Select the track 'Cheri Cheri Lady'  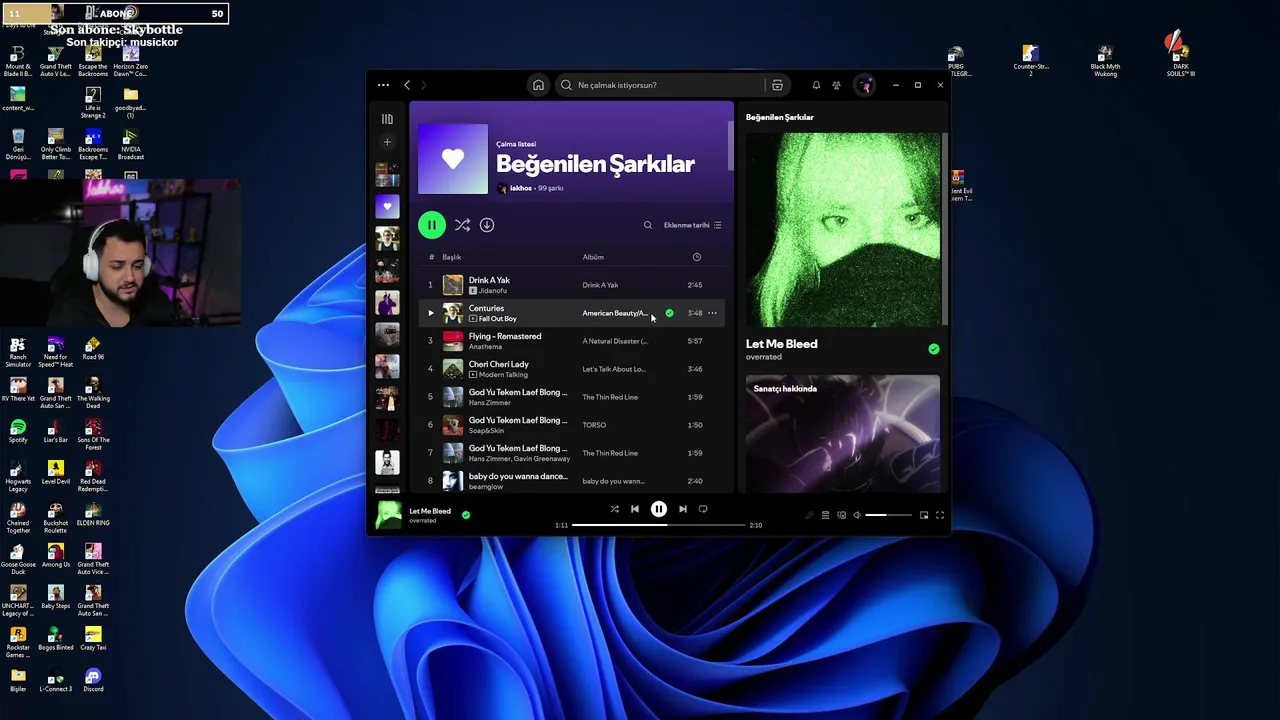click(x=499, y=364)
